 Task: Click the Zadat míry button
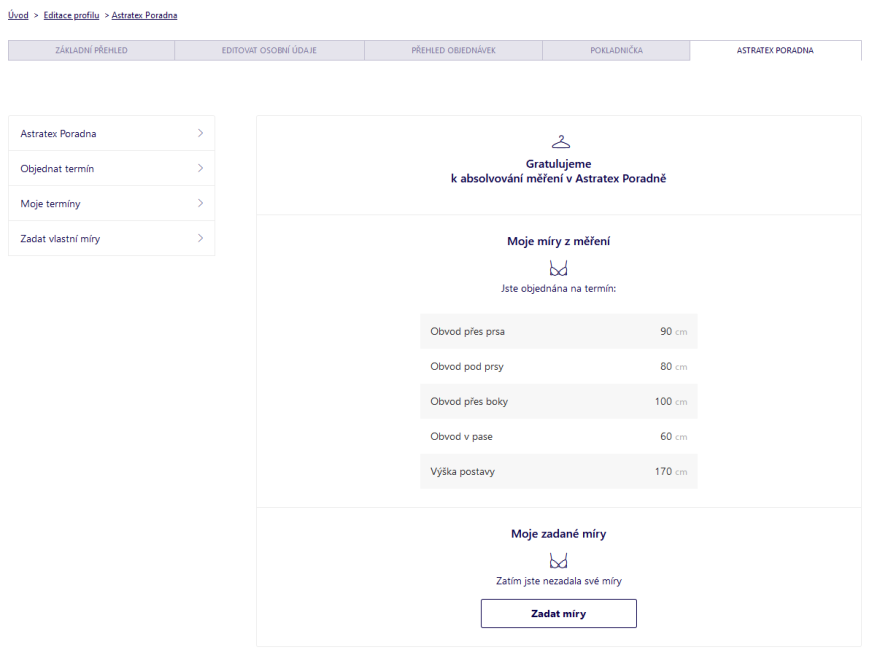pos(558,614)
